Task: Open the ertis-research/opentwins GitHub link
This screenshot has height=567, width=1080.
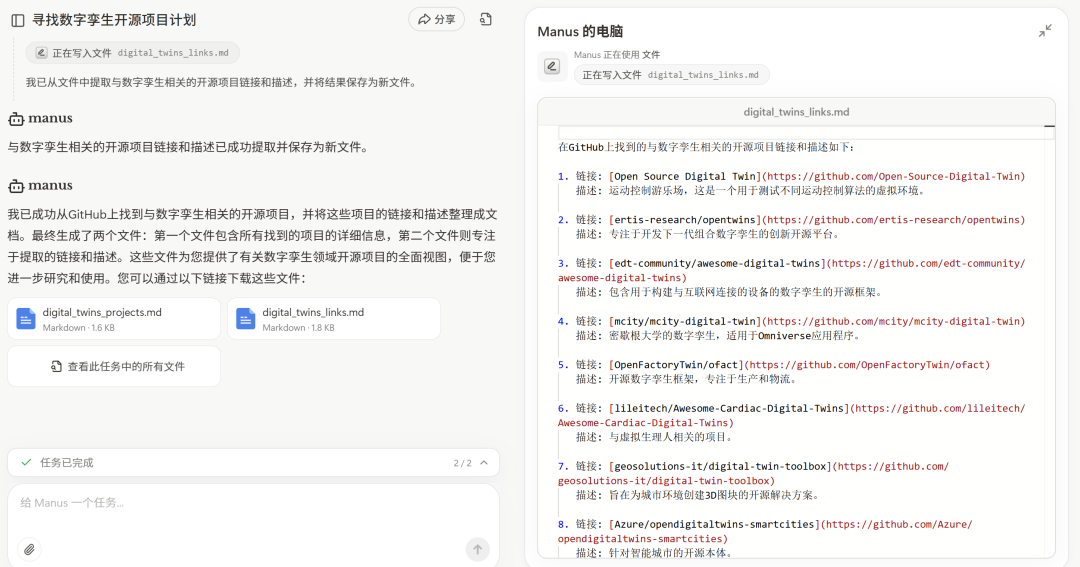Action: (895, 220)
